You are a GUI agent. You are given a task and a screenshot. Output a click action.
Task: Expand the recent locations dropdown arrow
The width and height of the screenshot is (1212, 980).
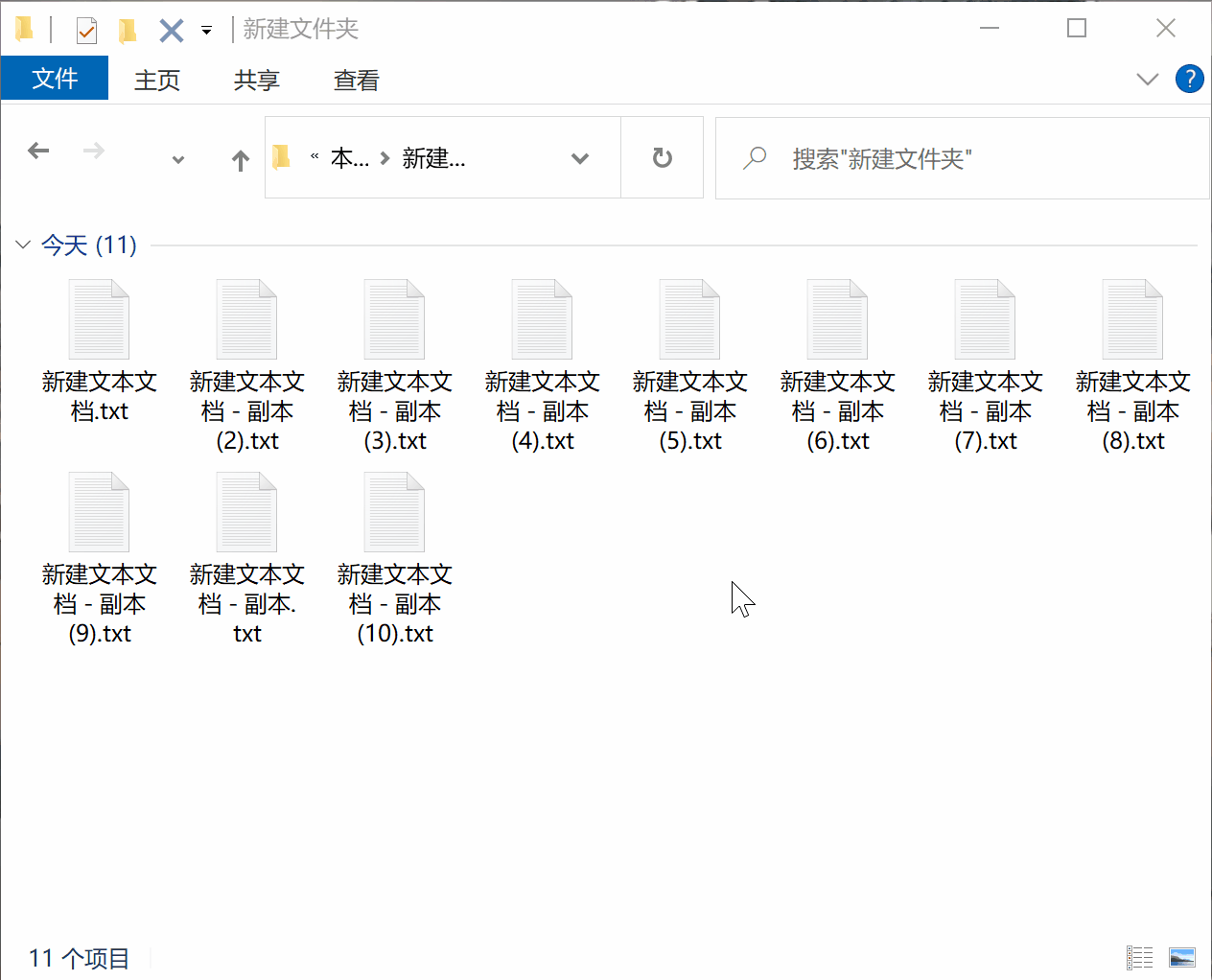coord(177,160)
